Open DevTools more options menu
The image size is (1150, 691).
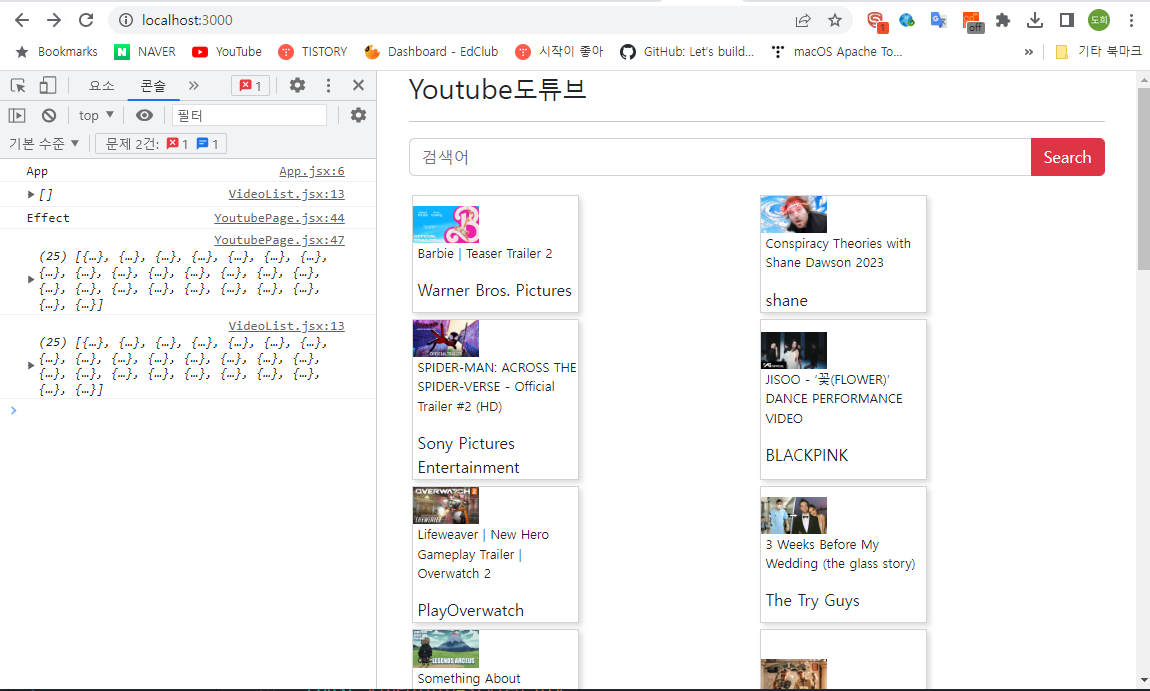[x=329, y=85]
